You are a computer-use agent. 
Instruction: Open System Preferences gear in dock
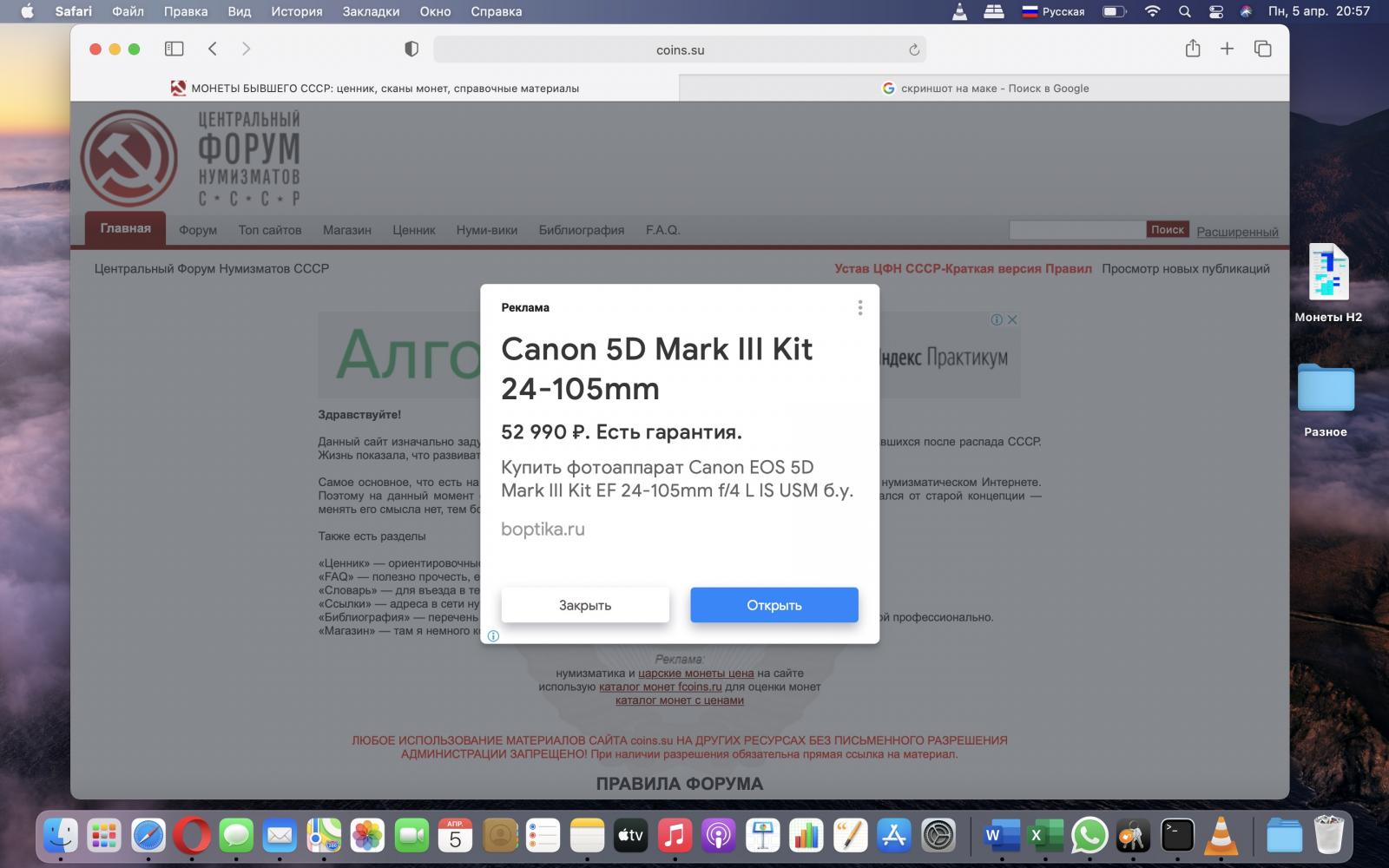[938, 836]
